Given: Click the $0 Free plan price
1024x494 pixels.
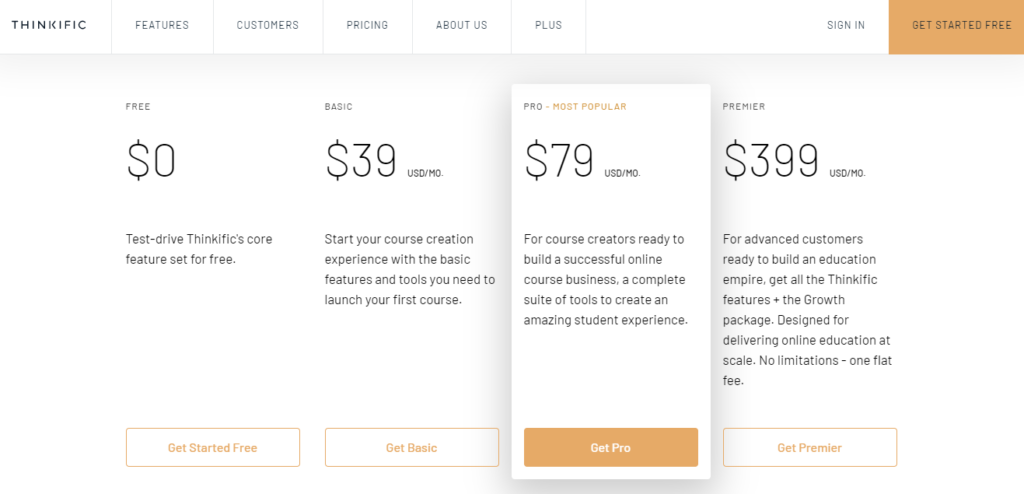Looking at the screenshot, I should point(152,161).
